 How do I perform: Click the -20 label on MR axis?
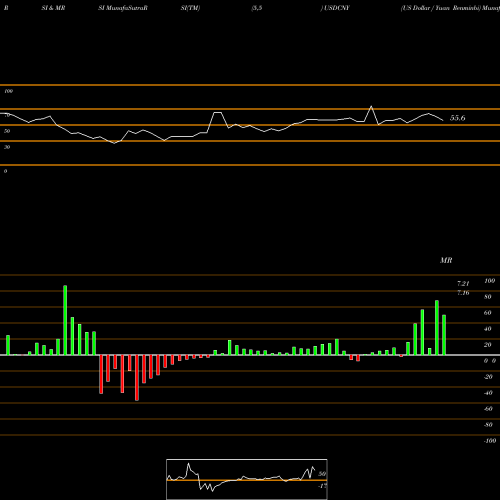tap(488, 377)
